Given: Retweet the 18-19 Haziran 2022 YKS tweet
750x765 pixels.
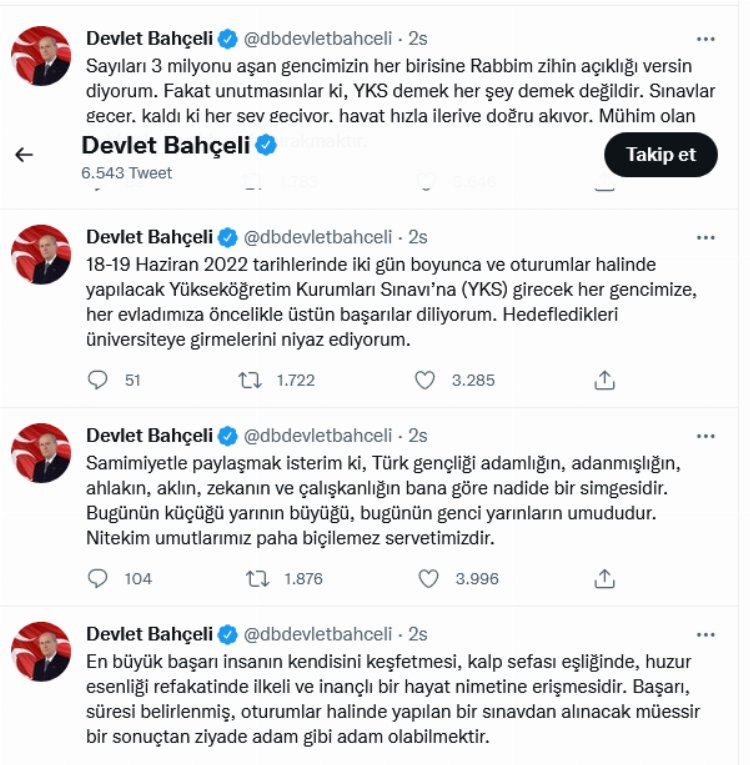Looking at the screenshot, I should (x=249, y=380).
